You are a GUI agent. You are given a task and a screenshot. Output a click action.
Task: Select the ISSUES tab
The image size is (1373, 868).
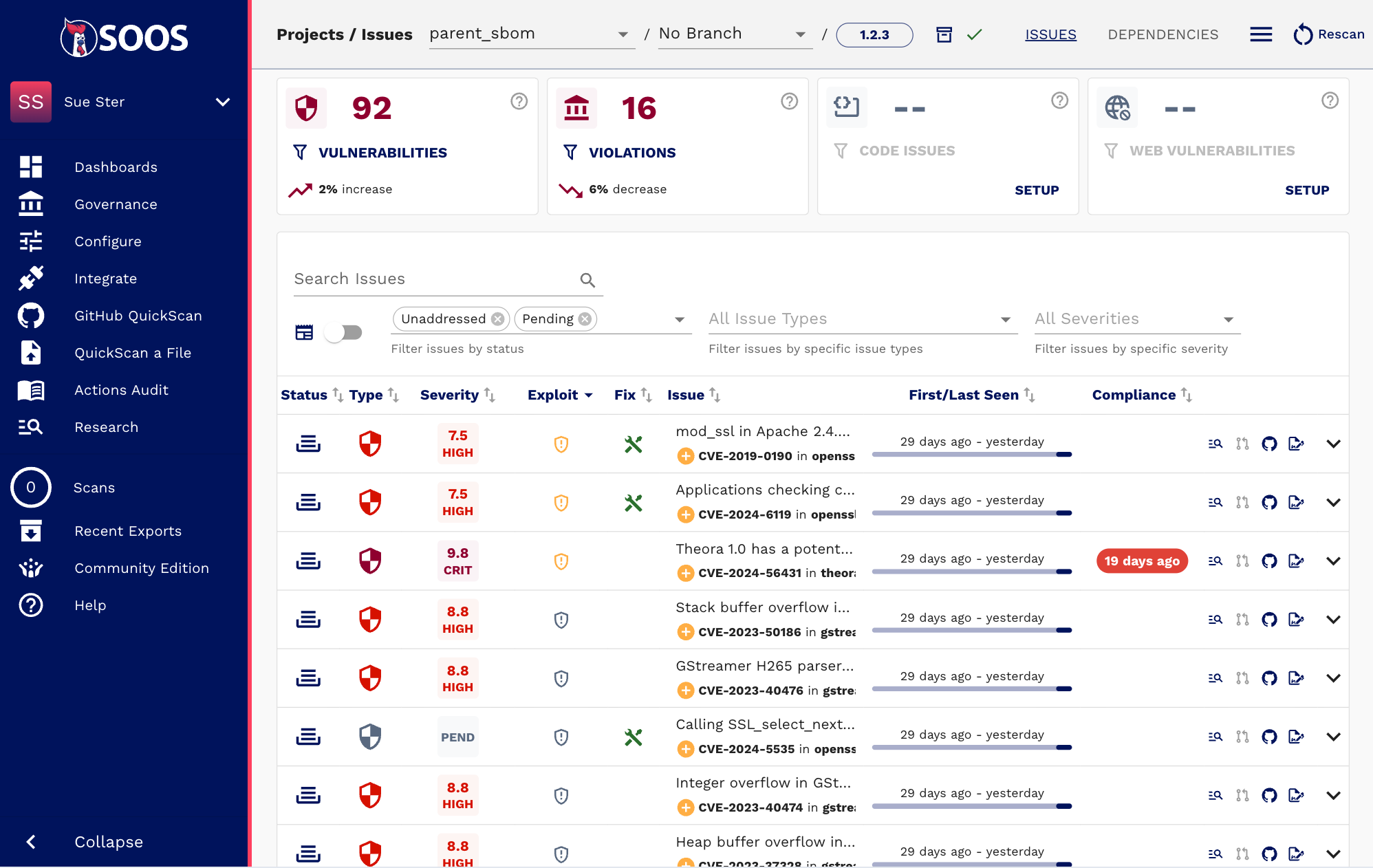pos(1050,34)
